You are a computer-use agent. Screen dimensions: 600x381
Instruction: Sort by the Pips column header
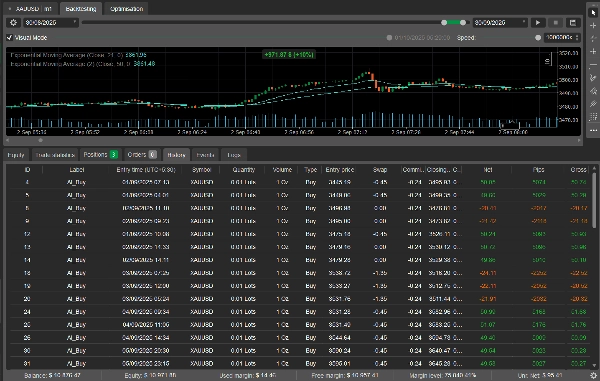538,169
